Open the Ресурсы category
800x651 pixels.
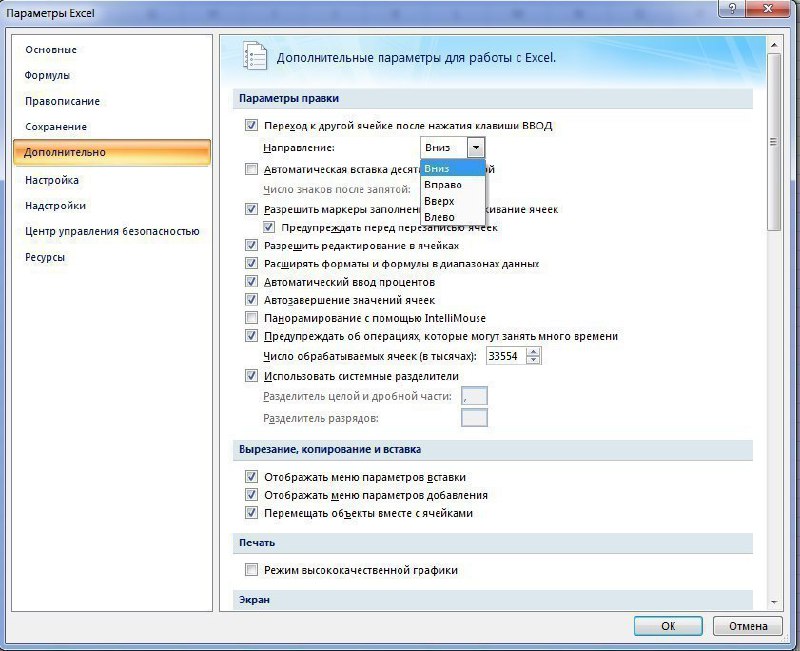[45, 257]
